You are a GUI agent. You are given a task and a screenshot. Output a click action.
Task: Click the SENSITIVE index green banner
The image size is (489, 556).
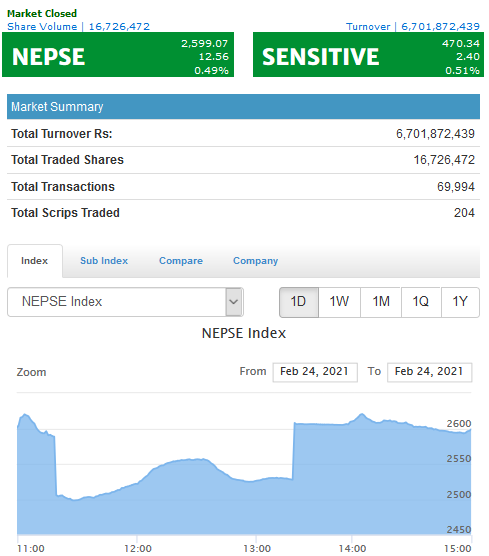[x=368, y=55]
